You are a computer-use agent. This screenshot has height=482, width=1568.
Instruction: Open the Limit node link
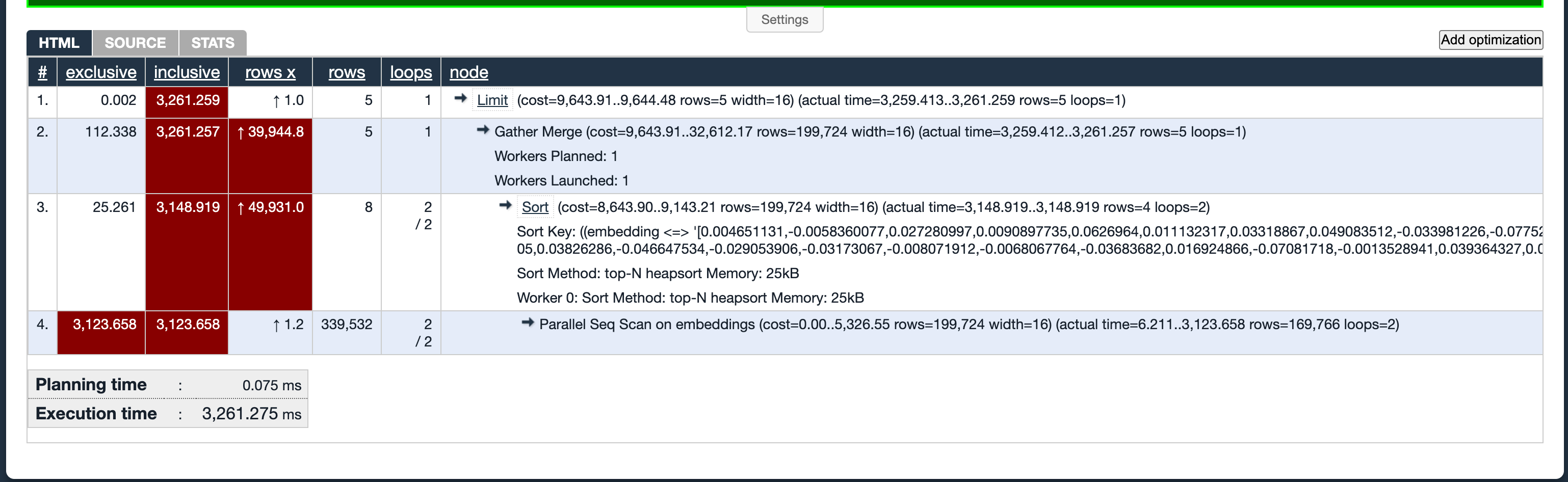click(x=492, y=100)
